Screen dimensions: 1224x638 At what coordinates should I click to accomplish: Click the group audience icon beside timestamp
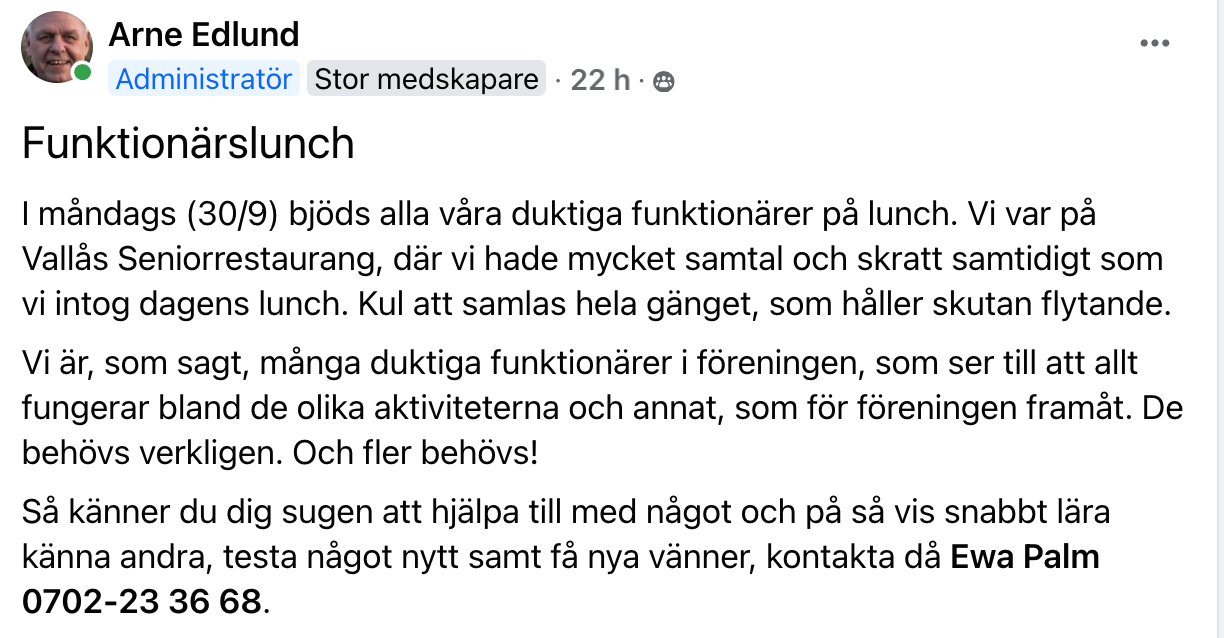pos(663,82)
